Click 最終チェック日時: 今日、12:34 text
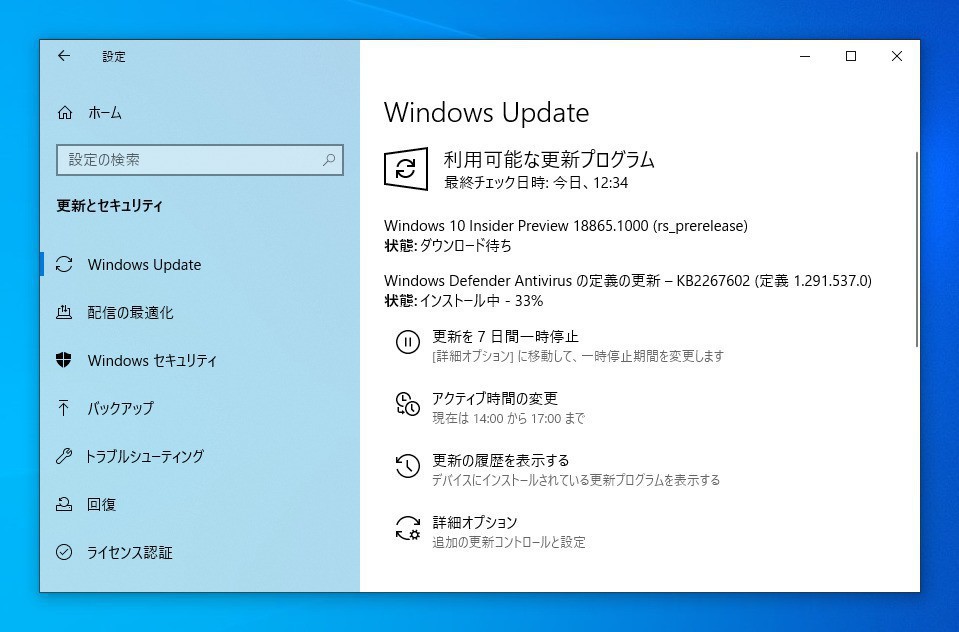Viewport: 959px width, 632px height. (536, 182)
